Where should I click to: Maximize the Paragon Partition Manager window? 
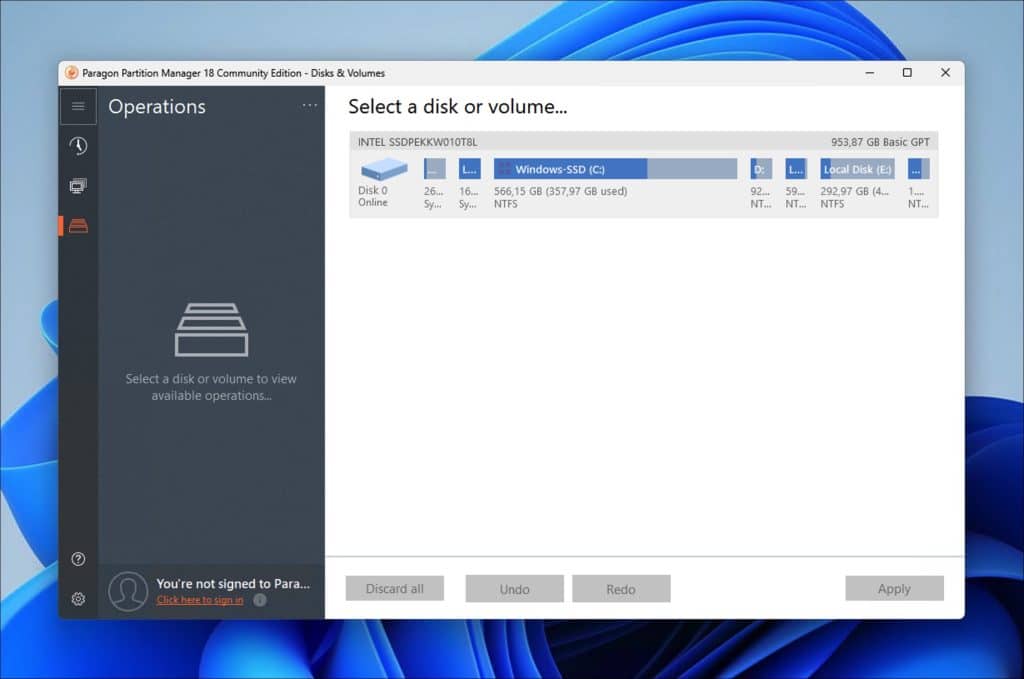tap(907, 72)
